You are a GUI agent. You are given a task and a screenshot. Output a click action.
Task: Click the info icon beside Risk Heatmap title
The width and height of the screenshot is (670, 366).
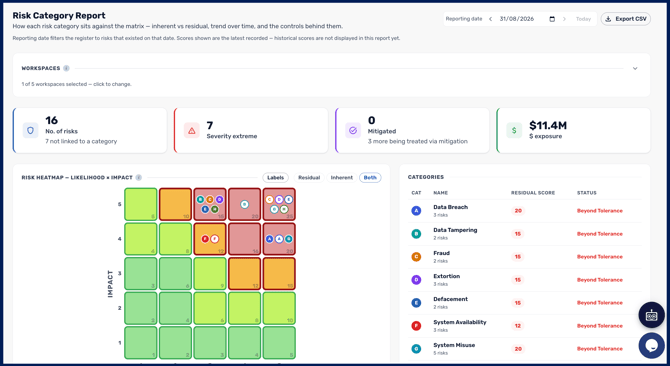tap(138, 178)
